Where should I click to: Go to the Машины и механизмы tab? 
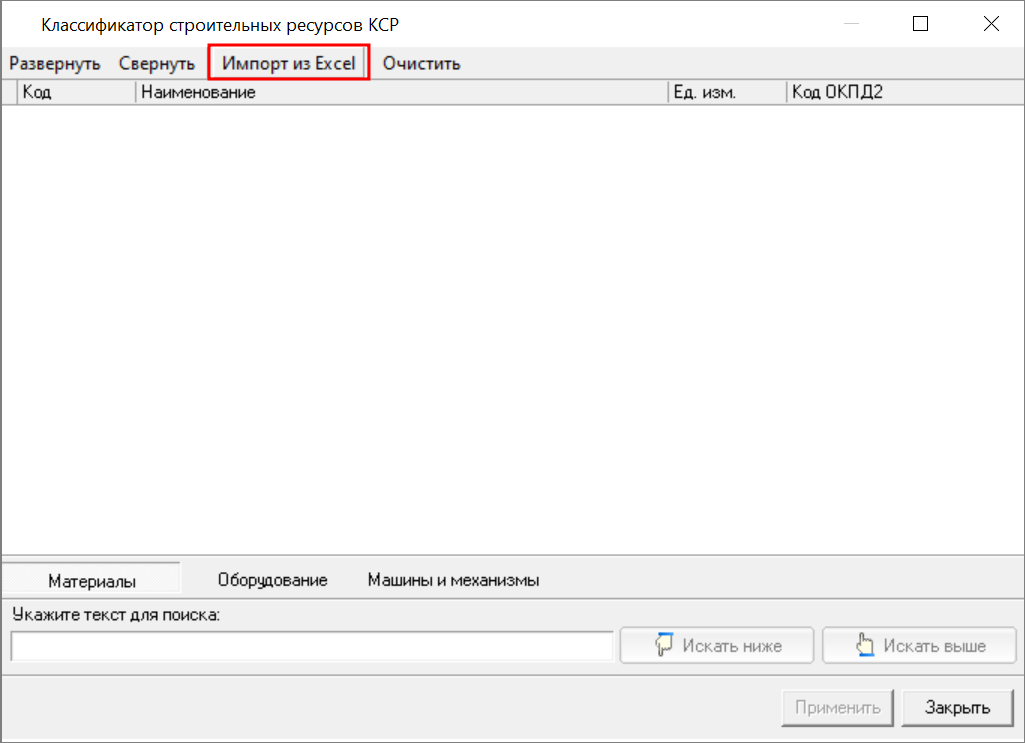[x=453, y=580]
